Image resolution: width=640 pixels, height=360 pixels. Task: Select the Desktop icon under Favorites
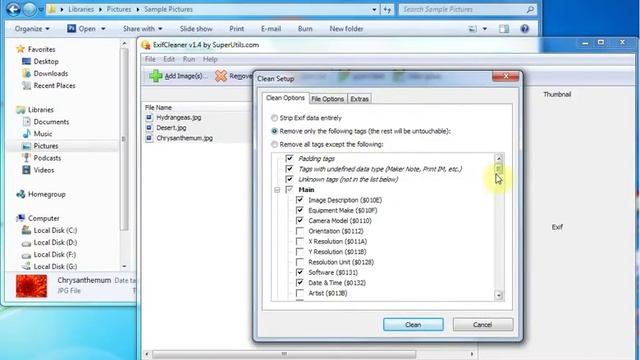(27, 61)
